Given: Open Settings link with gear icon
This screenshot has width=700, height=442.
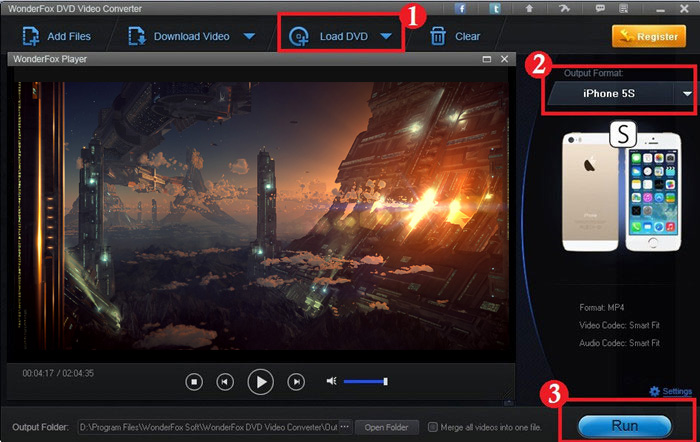Looking at the screenshot, I should pos(671,392).
